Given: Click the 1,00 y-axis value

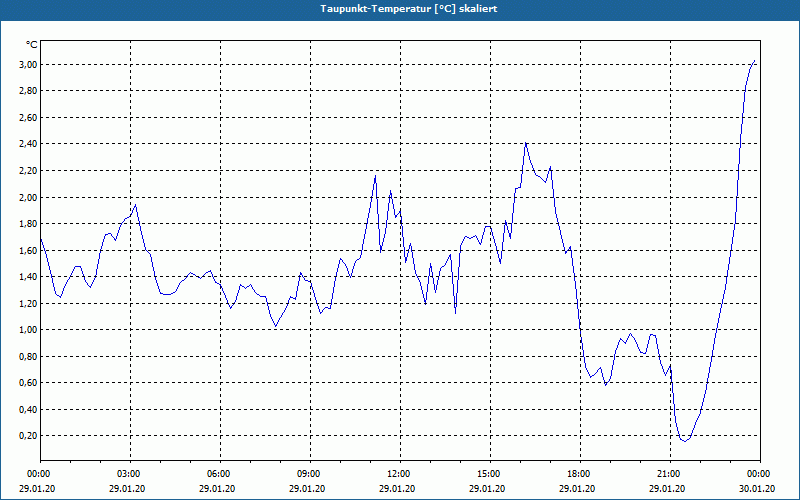Looking at the screenshot, I should click(x=28, y=330).
